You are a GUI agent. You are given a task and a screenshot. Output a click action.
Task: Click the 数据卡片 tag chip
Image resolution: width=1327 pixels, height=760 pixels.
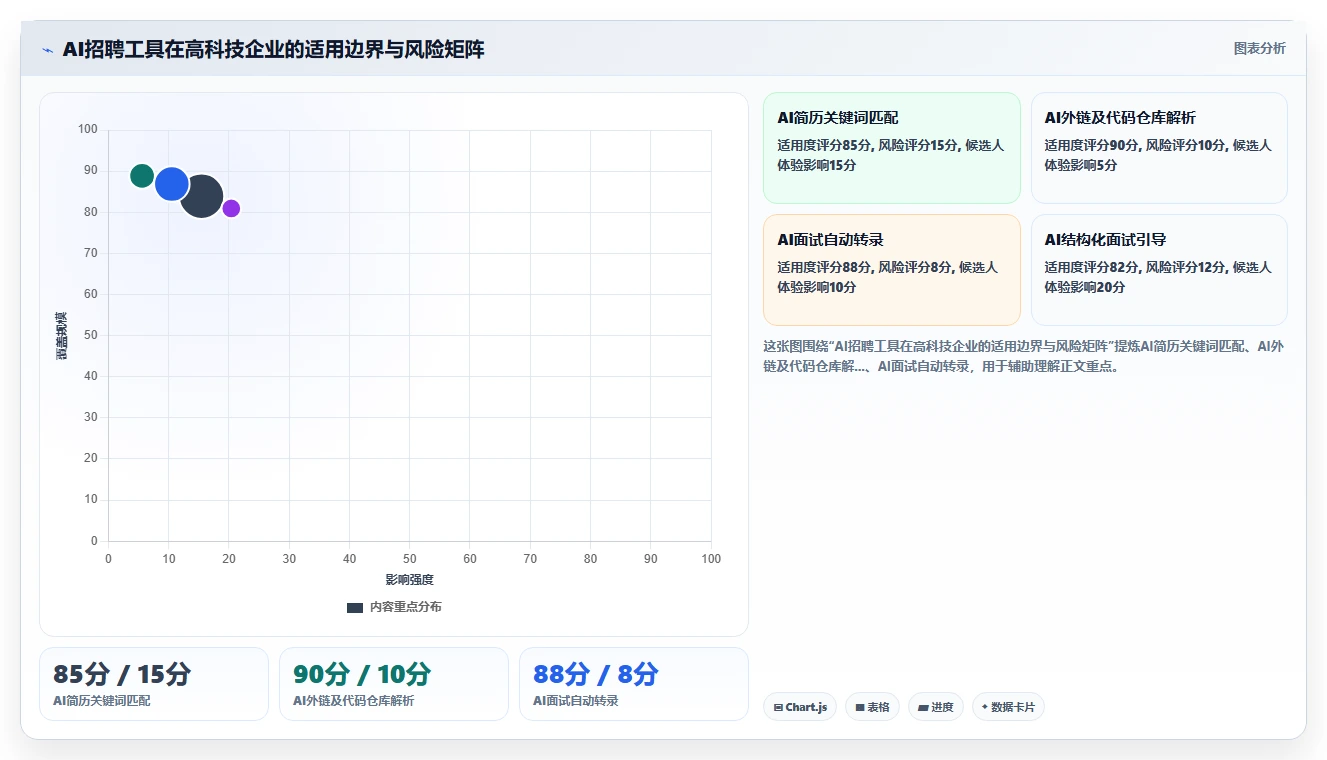click(x=1008, y=707)
